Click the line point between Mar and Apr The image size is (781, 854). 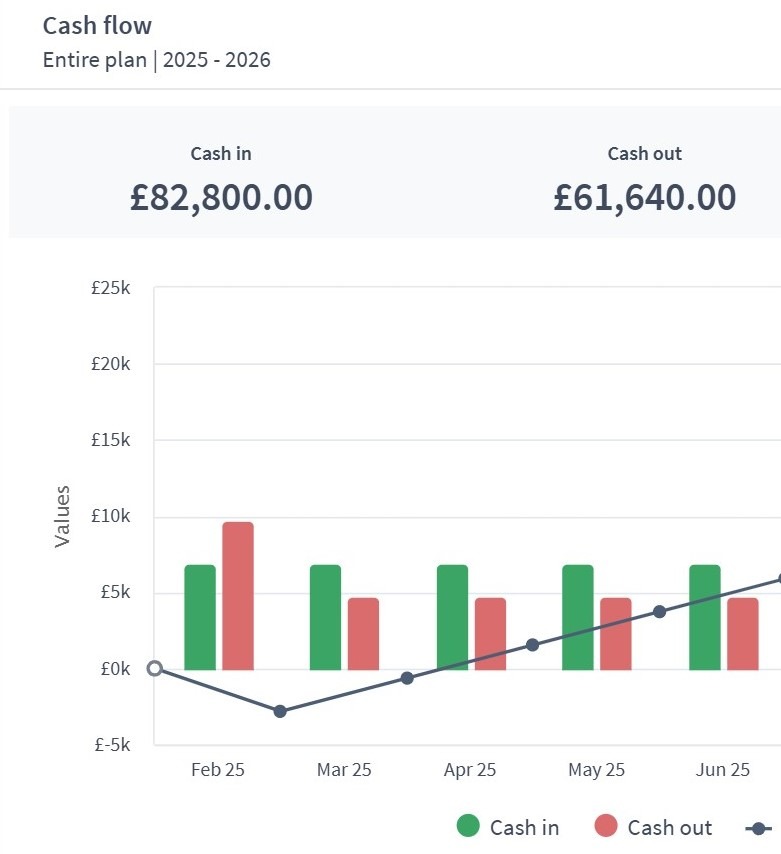407,678
